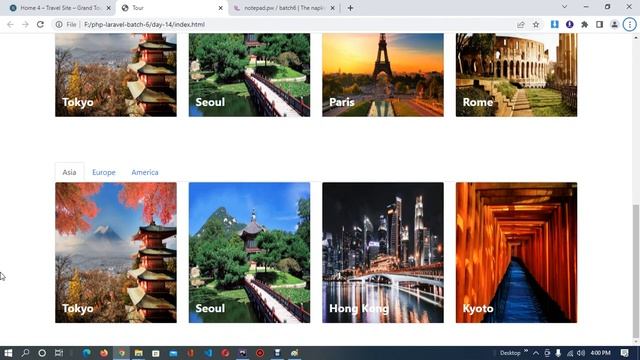
Task: Select the Asia tab
Action: 69,172
